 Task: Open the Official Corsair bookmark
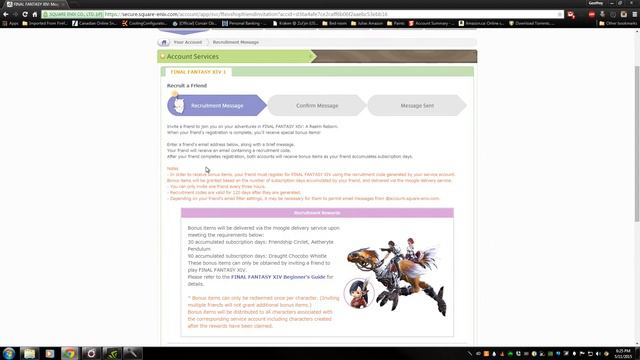point(194,23)
